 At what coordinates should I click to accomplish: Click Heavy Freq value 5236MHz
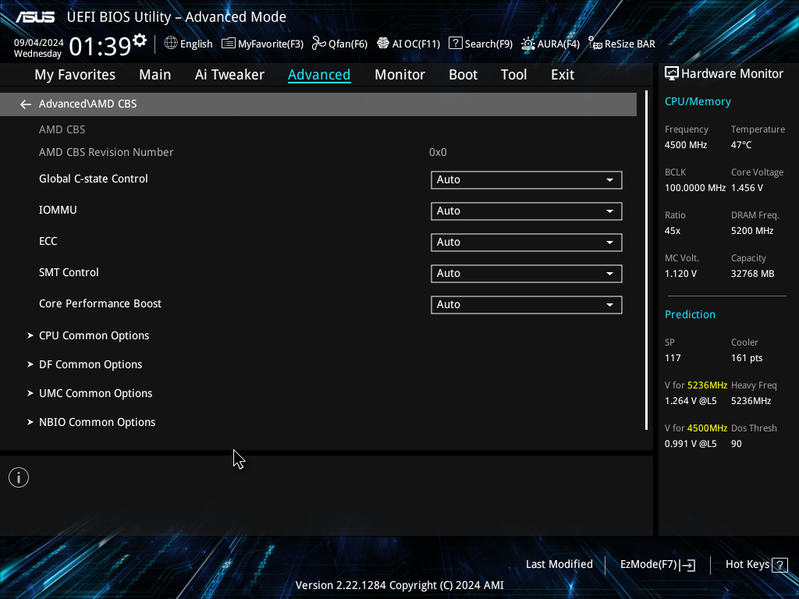coord(751,401)
